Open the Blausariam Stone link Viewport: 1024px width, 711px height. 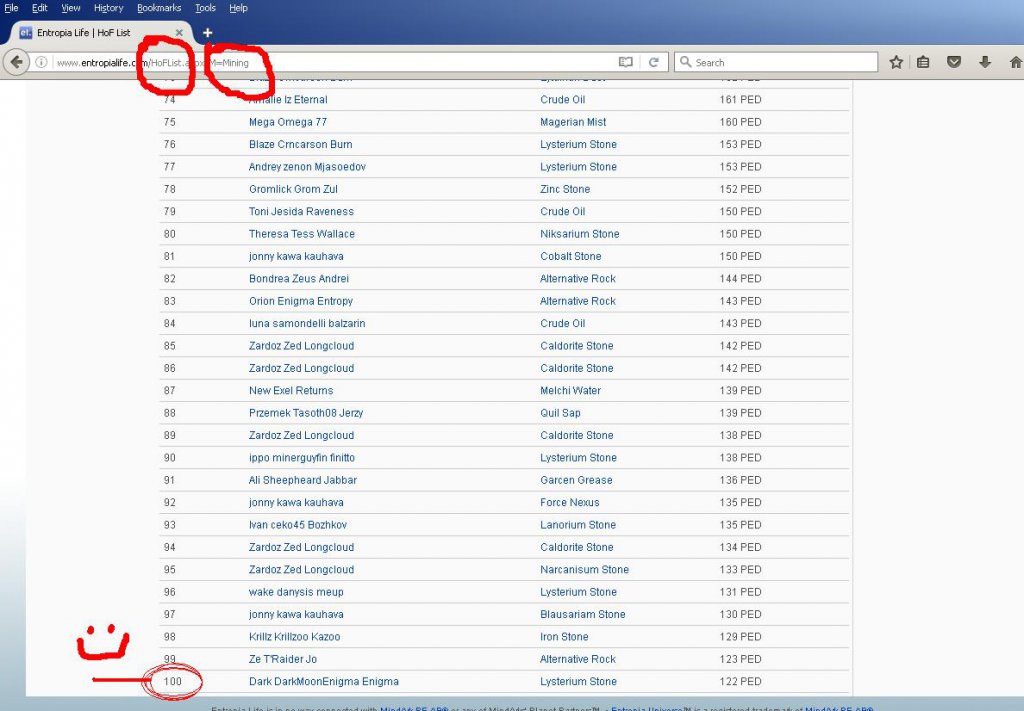pyautogui.click(x=583, y=614)
